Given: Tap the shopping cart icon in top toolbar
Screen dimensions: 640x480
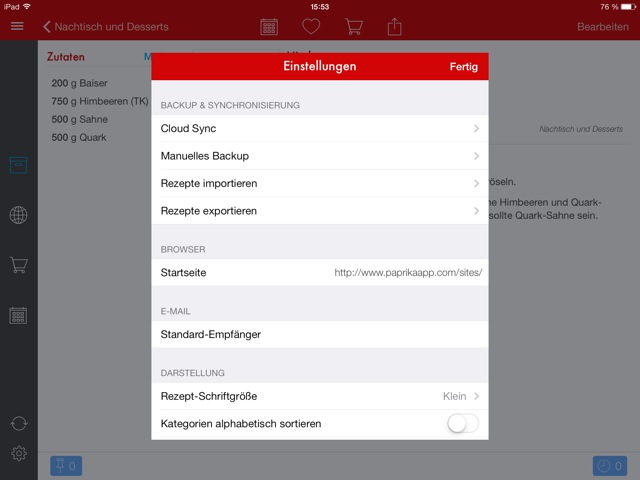Looking at the screenshot, I should (353, 27).
